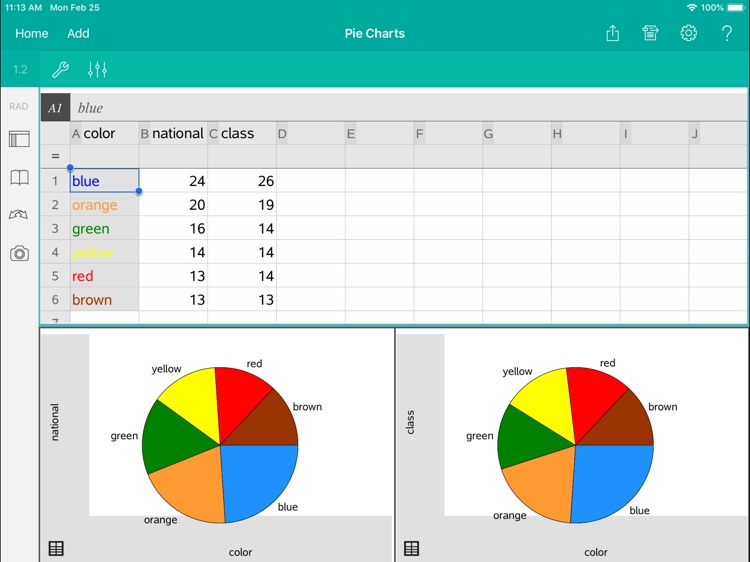750x562 pixels.
Task: Select column F header
Action: pyautogui.click(x=448, y=133)
